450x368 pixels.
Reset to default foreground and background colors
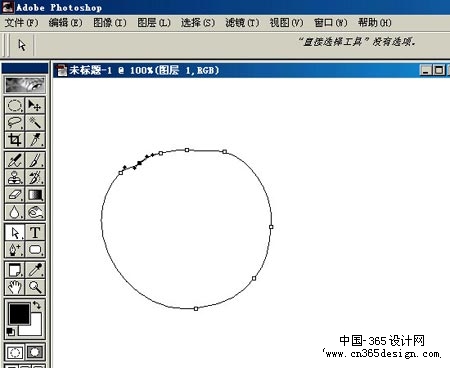pos(10,332)
